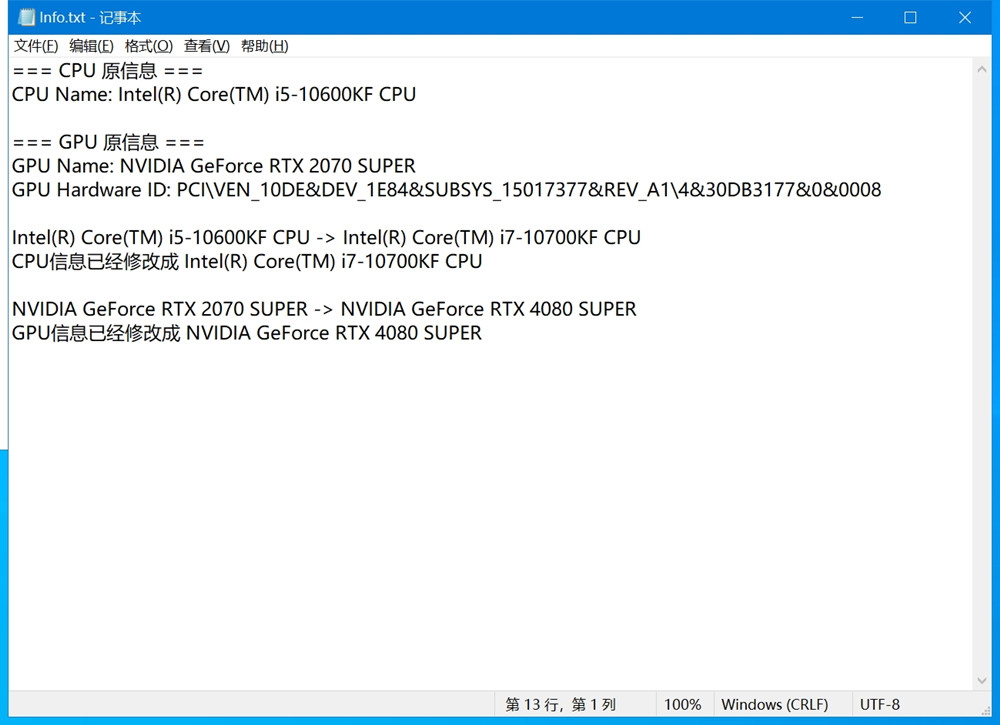The image size is (1000, 725).
Task: Open the 查看(V) menu
Action: click(x=207, y=46)
